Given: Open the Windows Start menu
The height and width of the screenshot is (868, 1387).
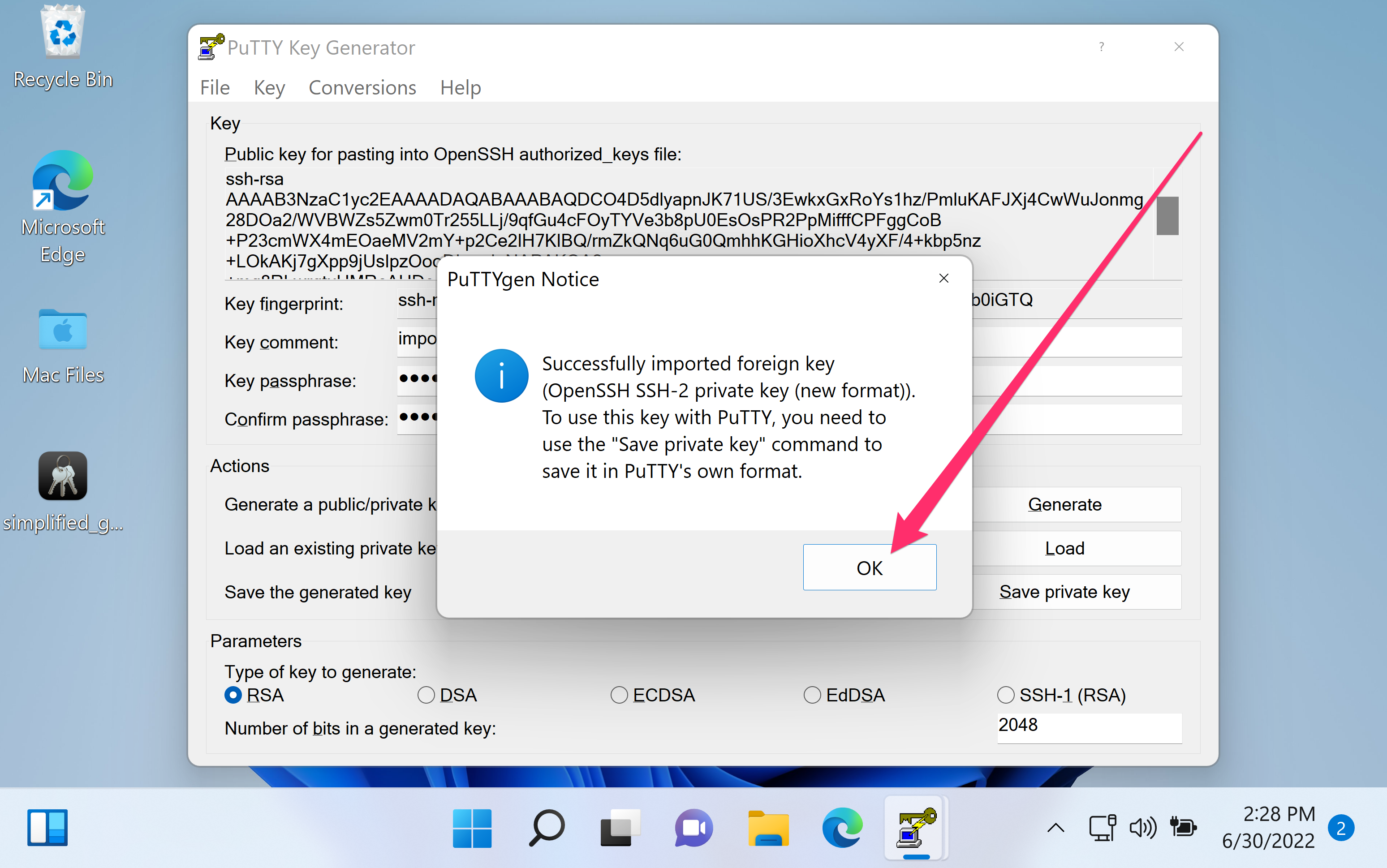Looking at the screenshot, I should pos(472,828).
